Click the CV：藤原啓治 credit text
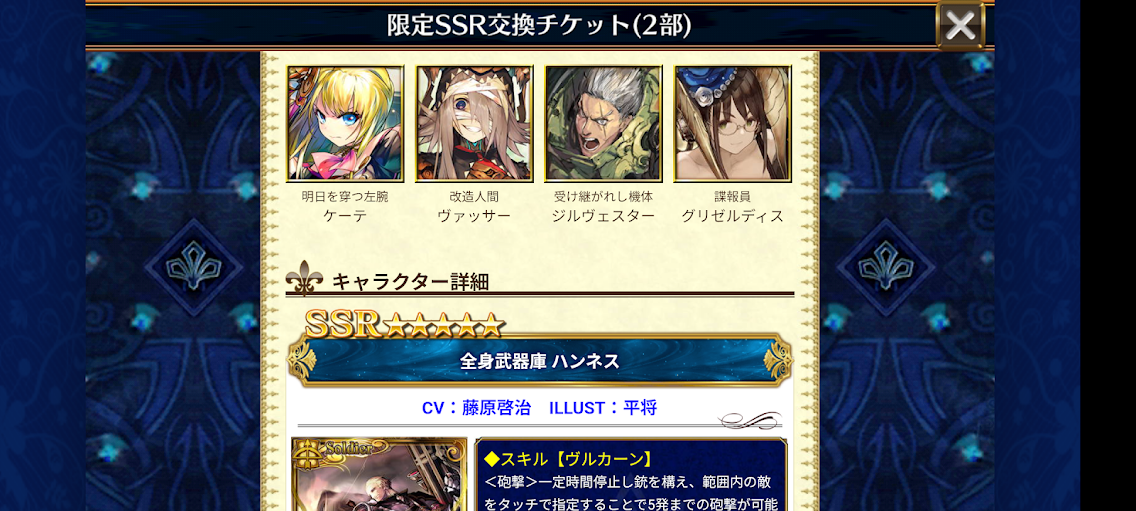 pos(476,408)
